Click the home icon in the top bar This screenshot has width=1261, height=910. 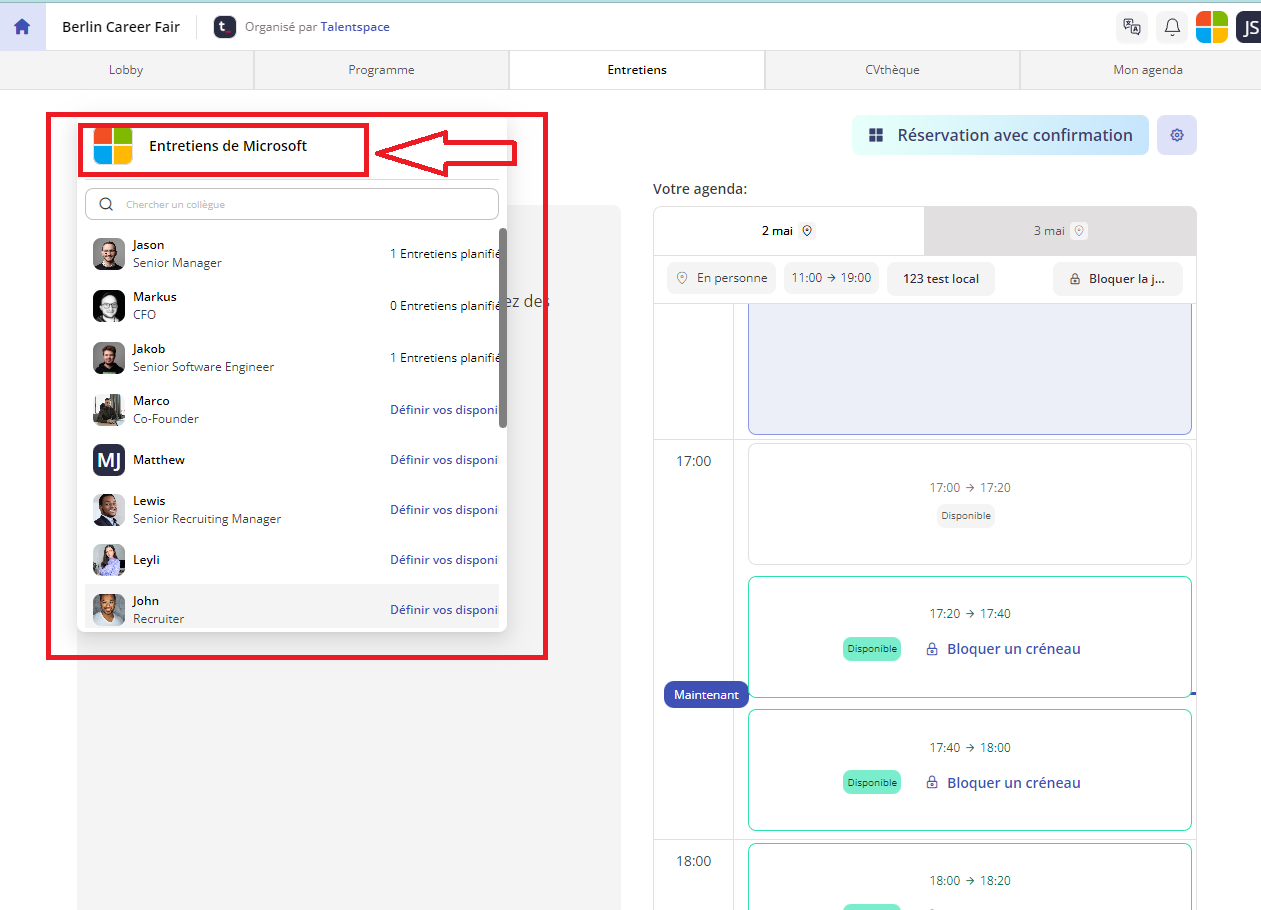(22, 27)
